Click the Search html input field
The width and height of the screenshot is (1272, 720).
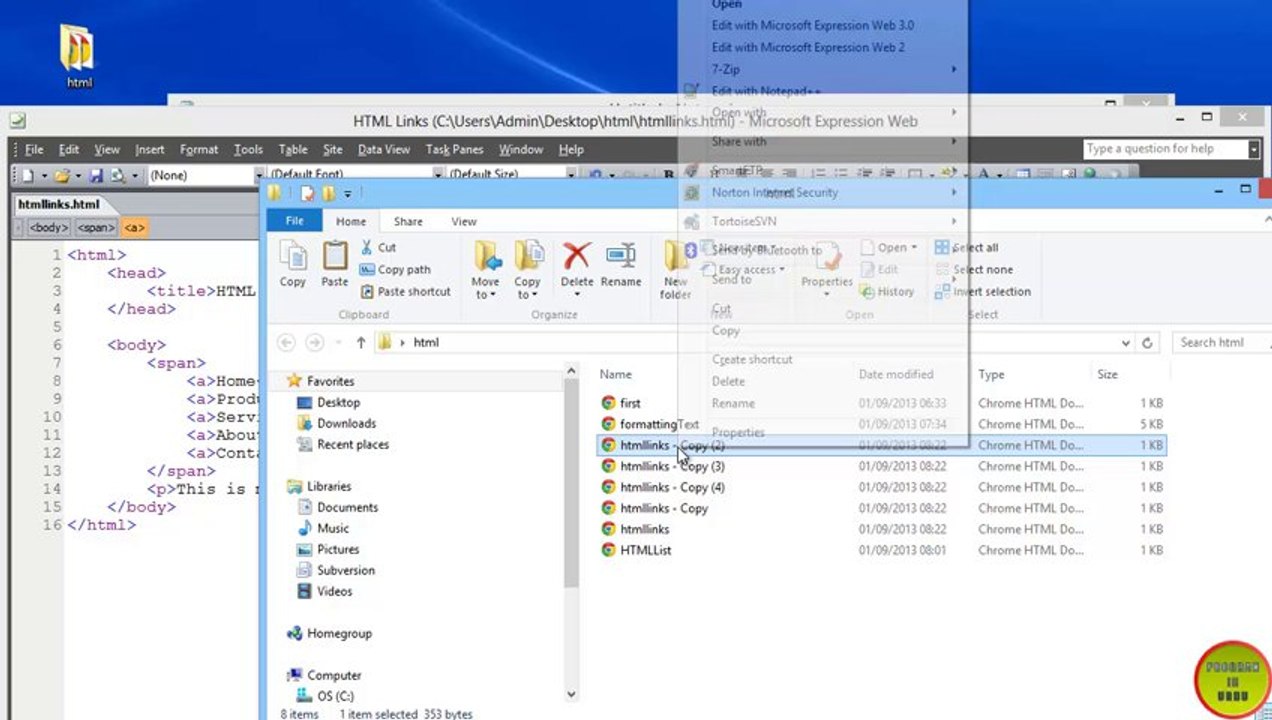point(1221,342)
